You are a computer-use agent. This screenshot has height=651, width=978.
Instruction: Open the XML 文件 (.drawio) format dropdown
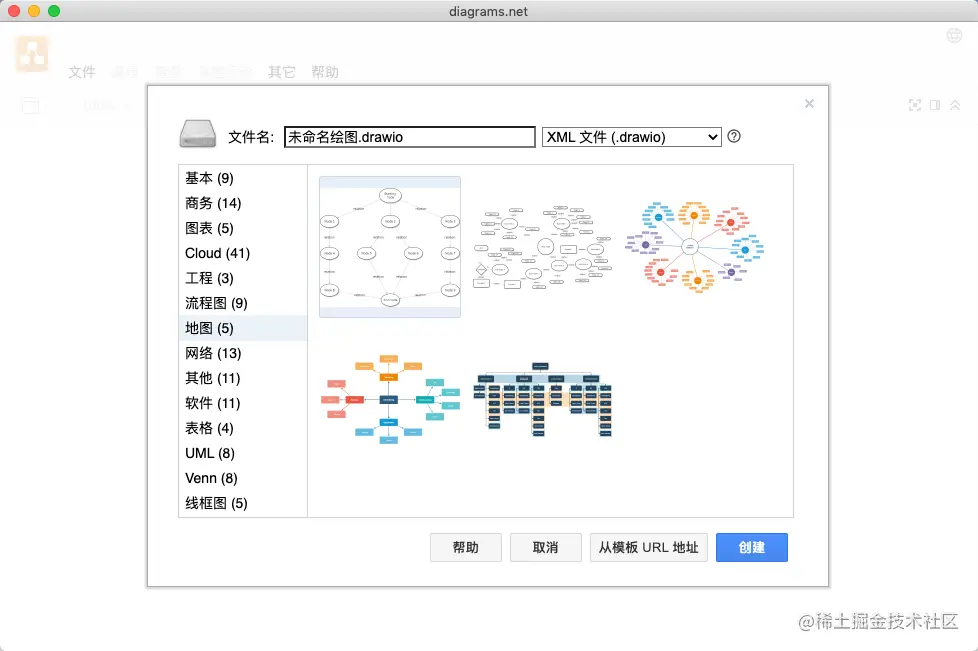point(631,137)
